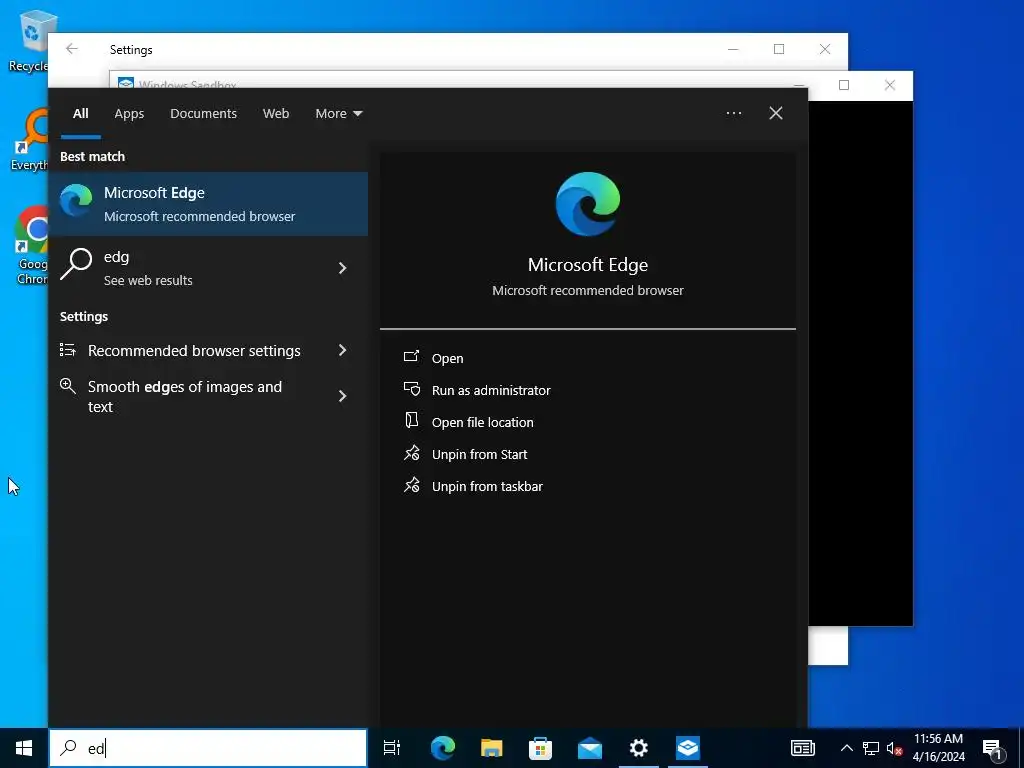This screenshot has height=768, width=1024.
Task: Click the magnifier icon beside 'edg'
Action: click(x=76, y=264)
